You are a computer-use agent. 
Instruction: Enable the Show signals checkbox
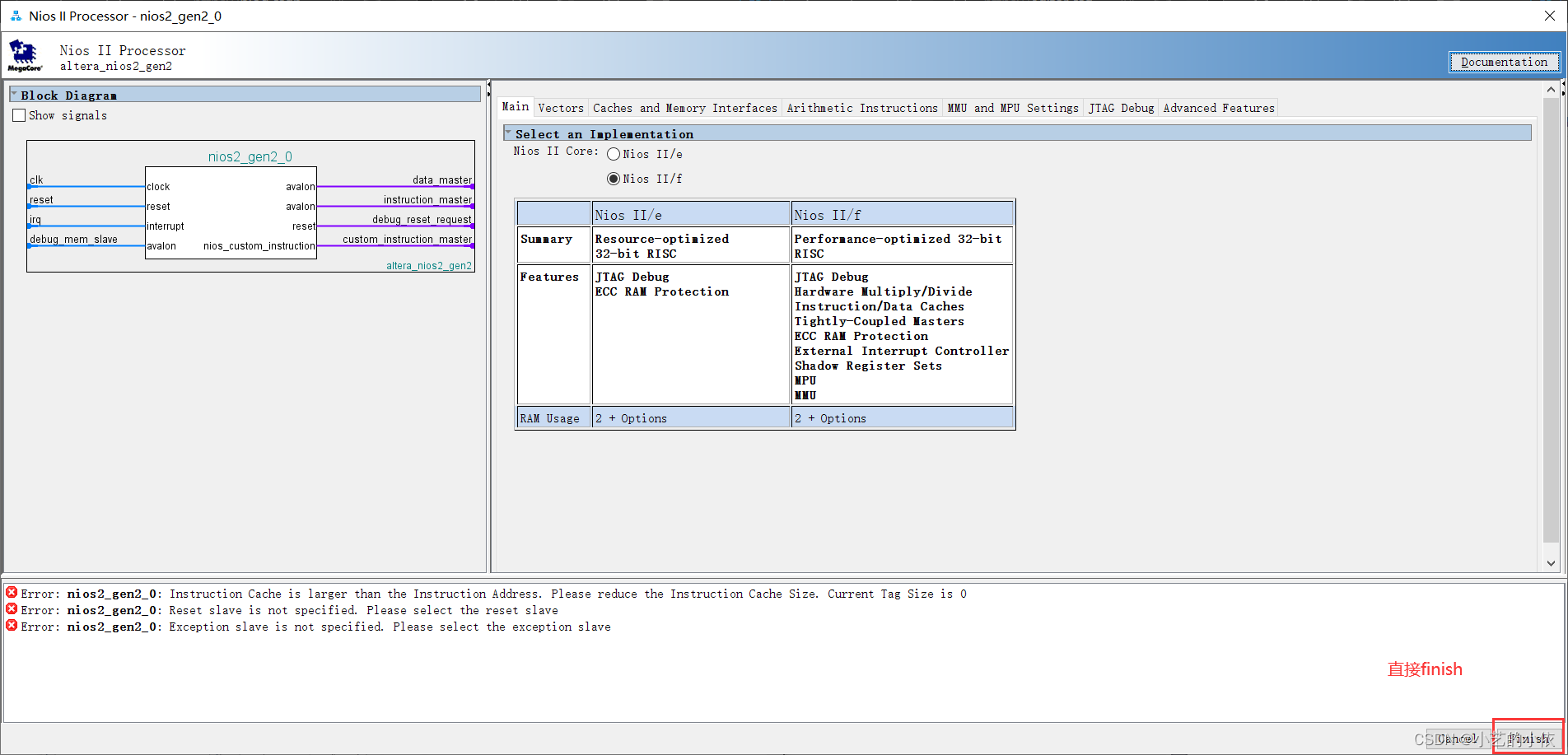[19, 115]
